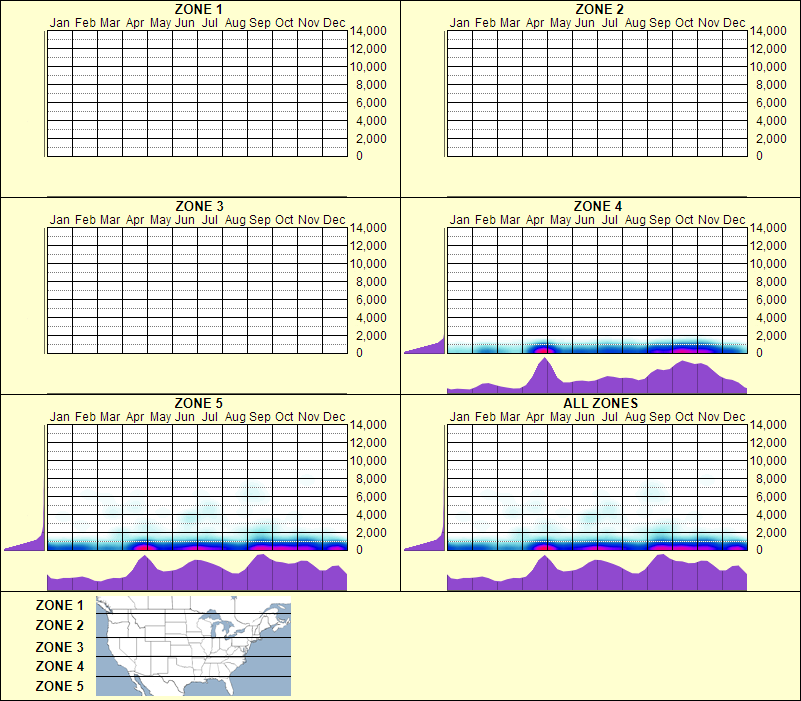Click the Mar label in ZONE 2 chart
The height and width of the screenshot is (701, 801).
(510, 23)
